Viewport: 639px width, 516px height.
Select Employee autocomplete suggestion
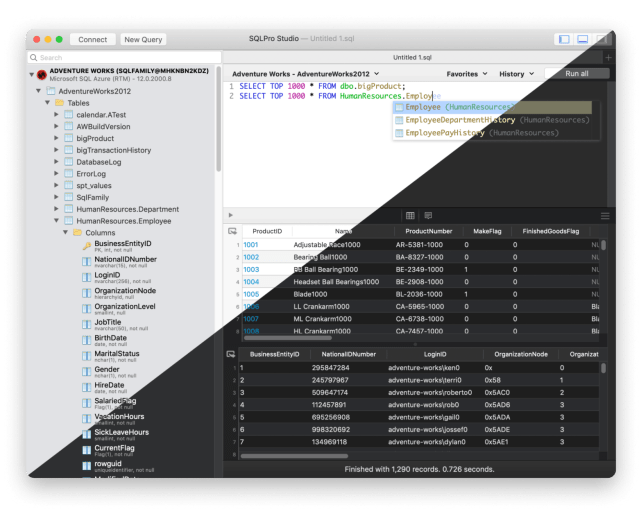[x=492, y=107]
